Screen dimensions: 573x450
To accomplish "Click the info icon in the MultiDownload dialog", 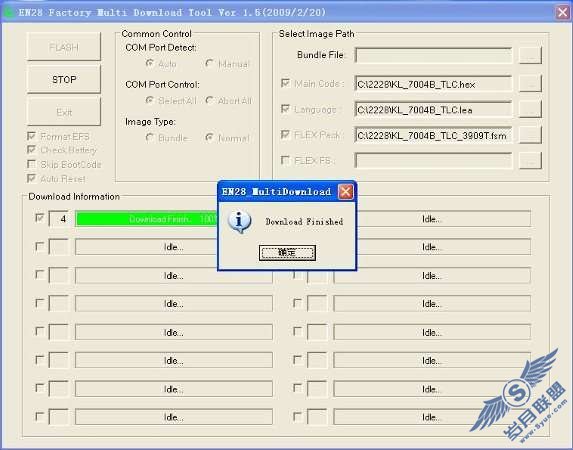I will click(x=239, y=222).
